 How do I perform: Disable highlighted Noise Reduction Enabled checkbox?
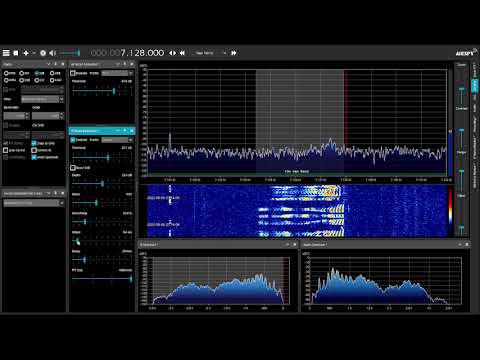(73, 140)
